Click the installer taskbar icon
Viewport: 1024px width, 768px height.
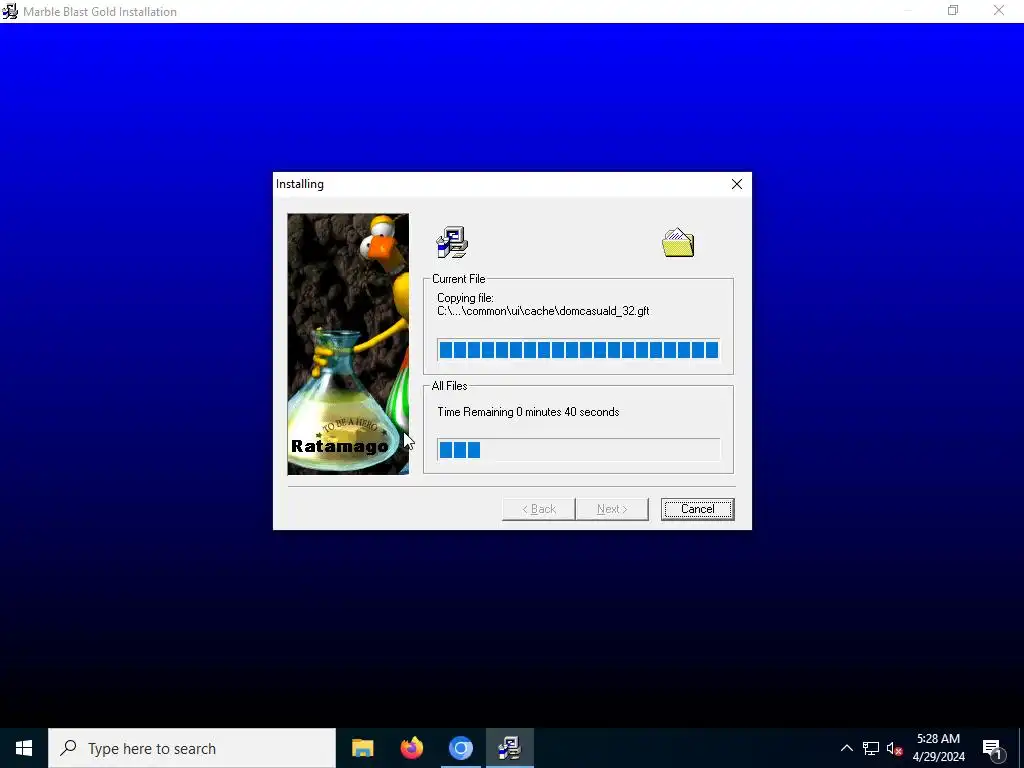(509, 748)
